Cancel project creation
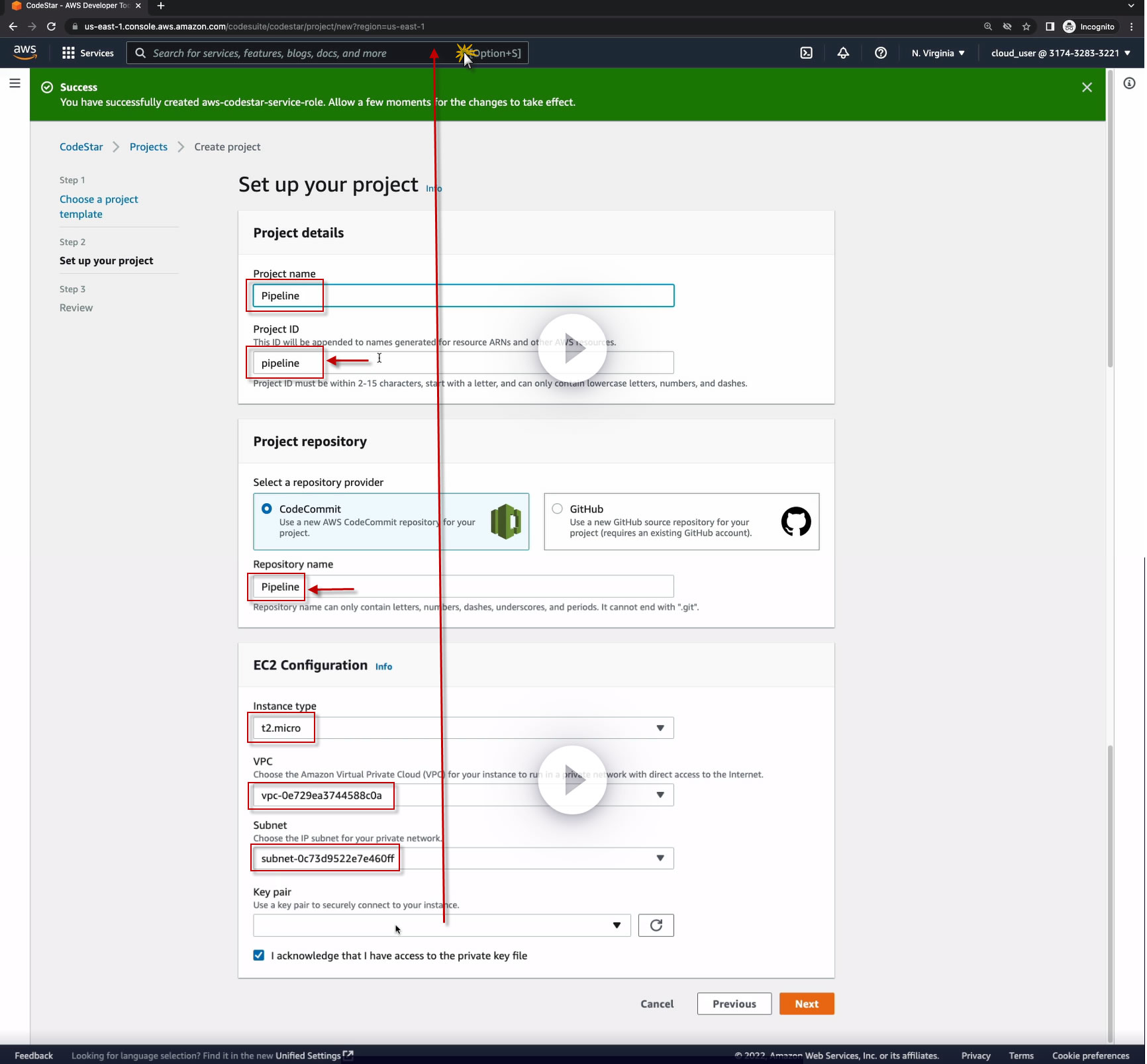The height and width of the screenshot is (1064, 1147). [657, 1004]
